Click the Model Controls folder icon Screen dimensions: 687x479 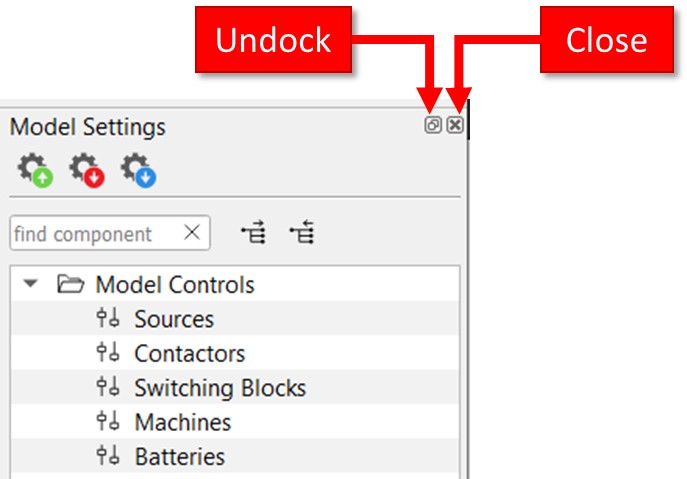pyautogui.click(x=70, y=285)
